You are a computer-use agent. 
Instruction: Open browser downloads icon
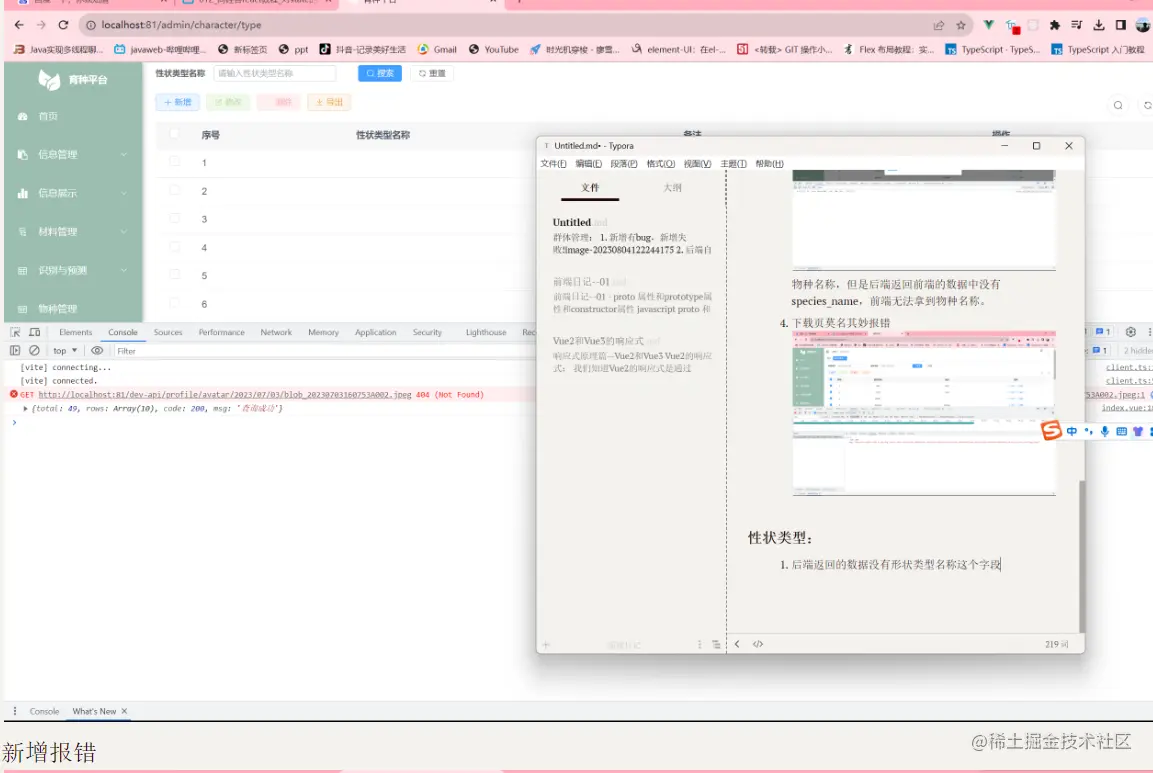coord(1099,25)
